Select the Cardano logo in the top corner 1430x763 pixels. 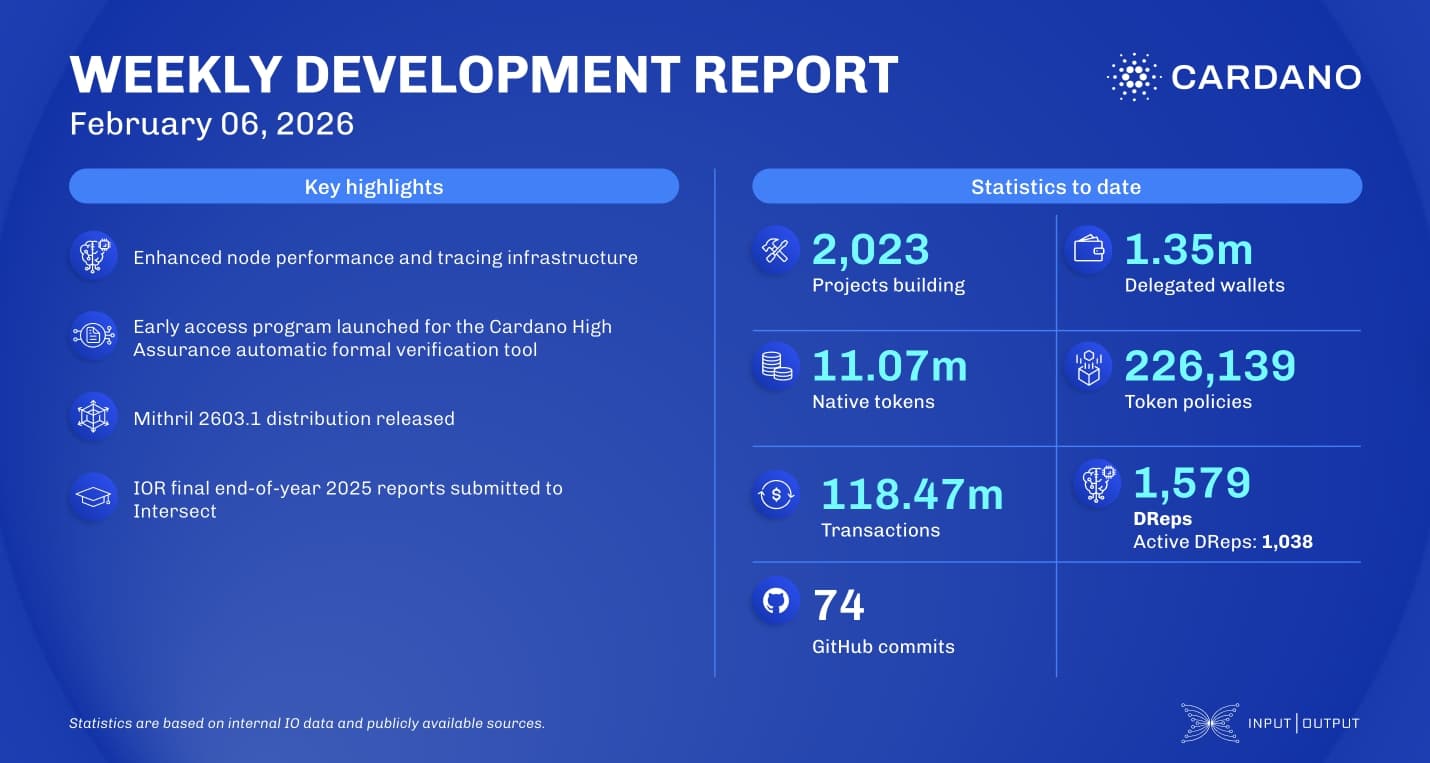click(1234, 77)
